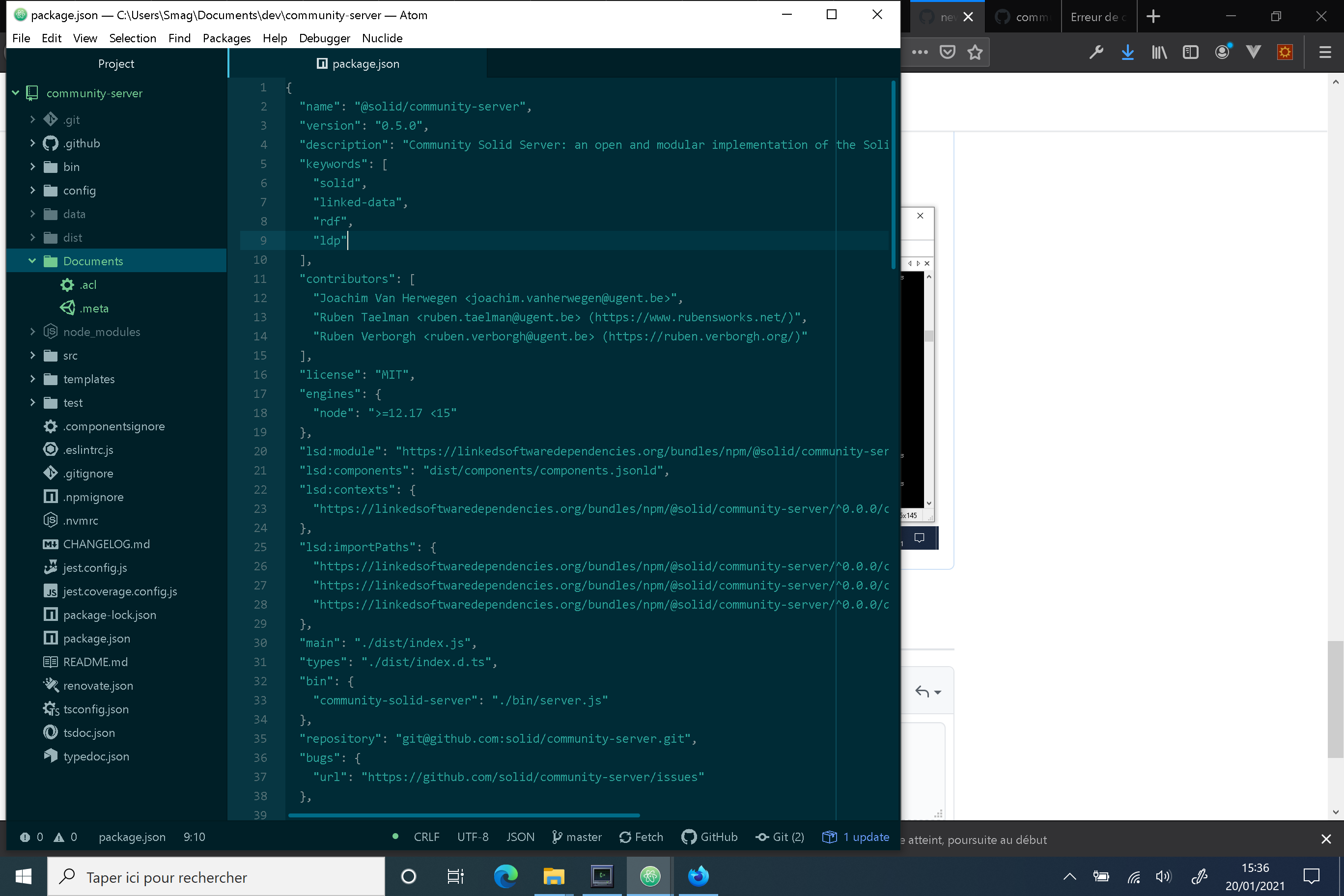Click the Firefox library icon
Image resolution: width=1344 pixels, height=896 pixels.
[x=1159, y=52]
